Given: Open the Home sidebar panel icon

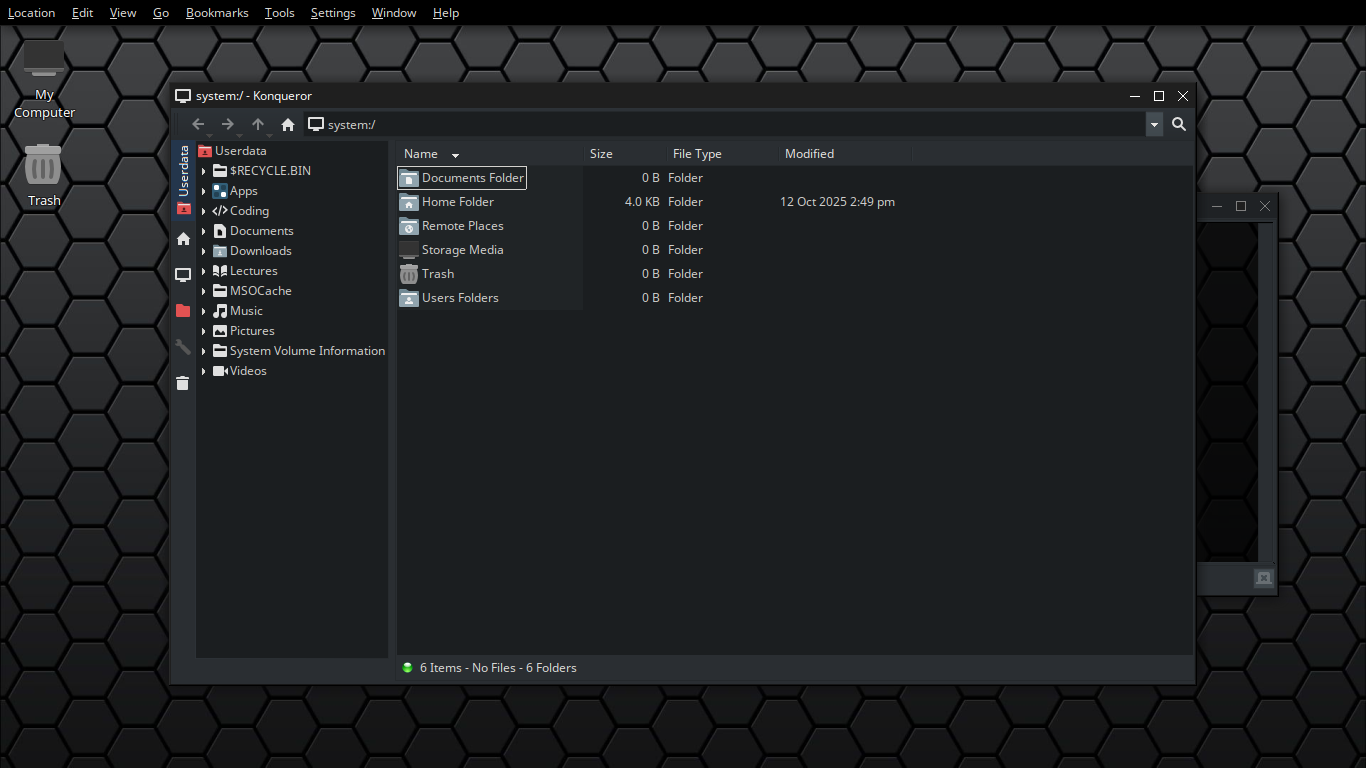Looking at the screenshot, I should click(x=183, y=239).
